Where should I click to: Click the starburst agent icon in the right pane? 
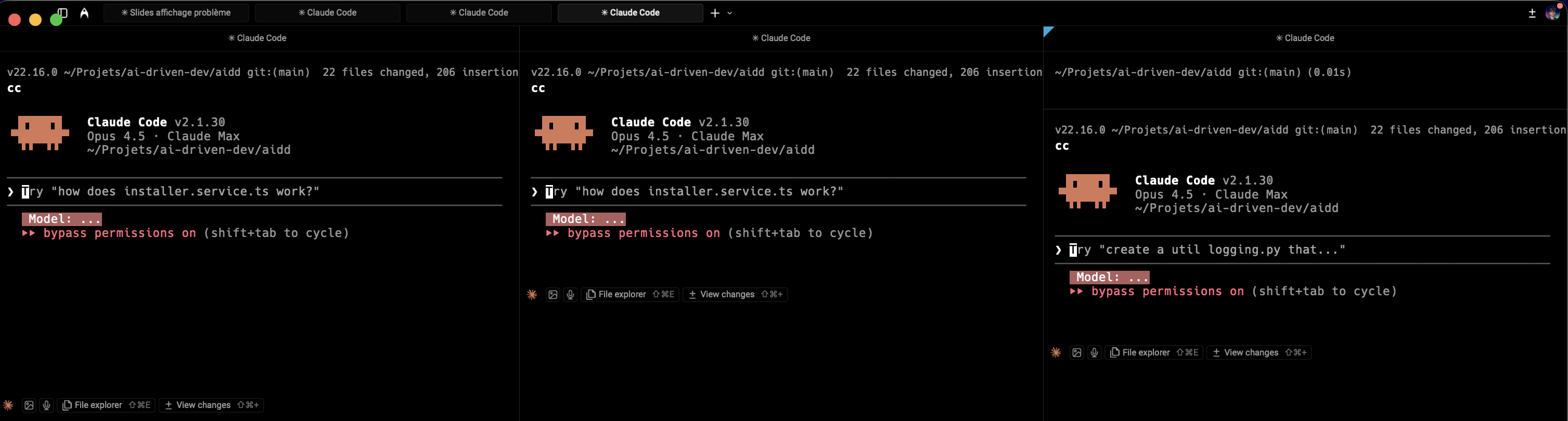[x=1056, y=353]
